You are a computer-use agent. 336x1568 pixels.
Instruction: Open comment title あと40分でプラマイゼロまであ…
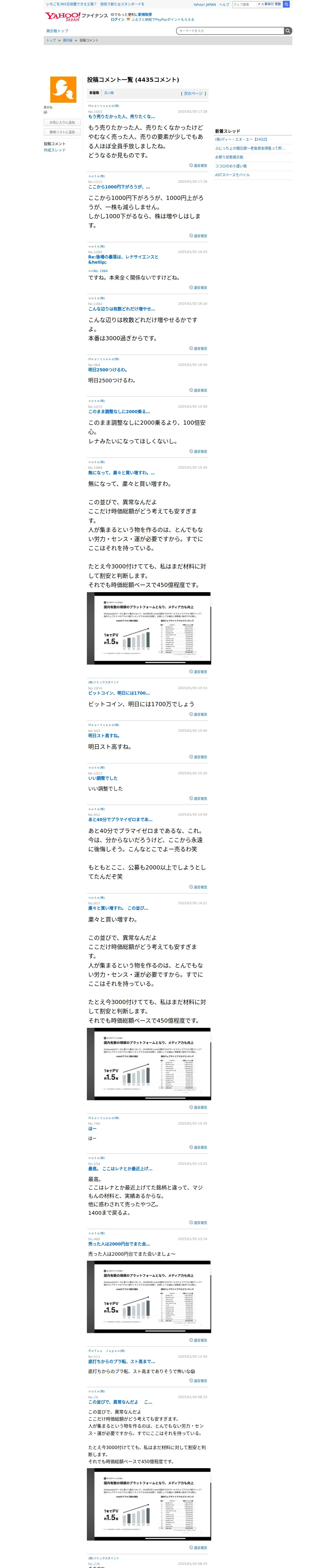pyautogui.click(x=120, y=820)
